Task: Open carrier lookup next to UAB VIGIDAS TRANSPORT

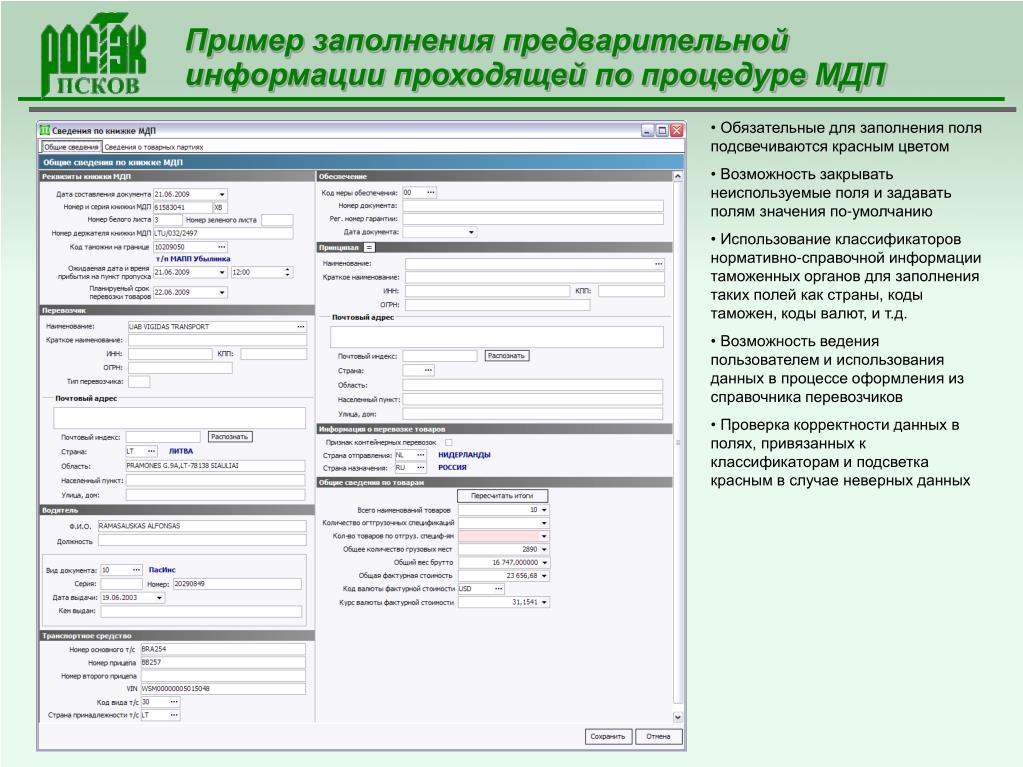Action: [x=301, y=327]
